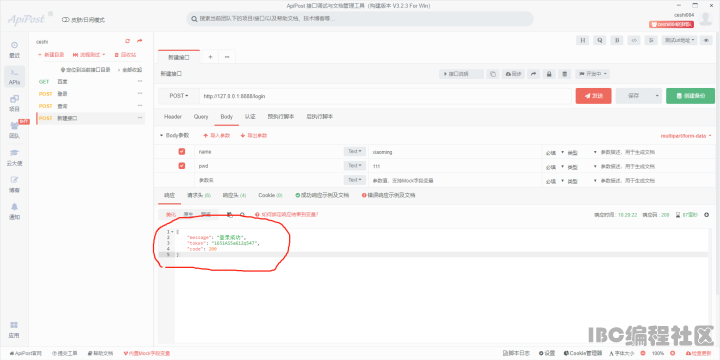
Task: Click the H button in the top toolbar
Action: pos(582,40)
